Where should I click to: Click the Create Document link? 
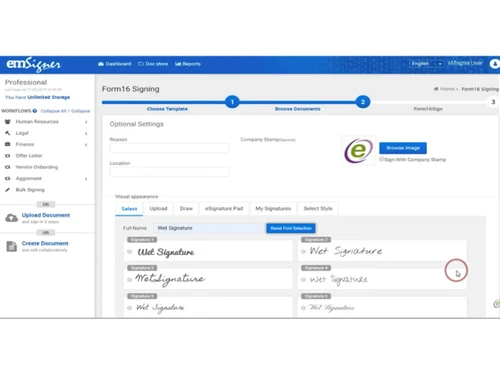pyautogui.click(x=45, y=243)
